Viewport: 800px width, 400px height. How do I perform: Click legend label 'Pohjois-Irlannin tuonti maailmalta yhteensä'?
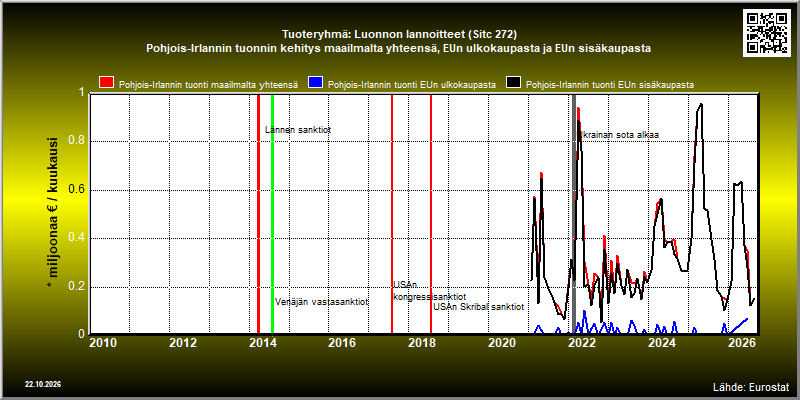pos(208,85)
